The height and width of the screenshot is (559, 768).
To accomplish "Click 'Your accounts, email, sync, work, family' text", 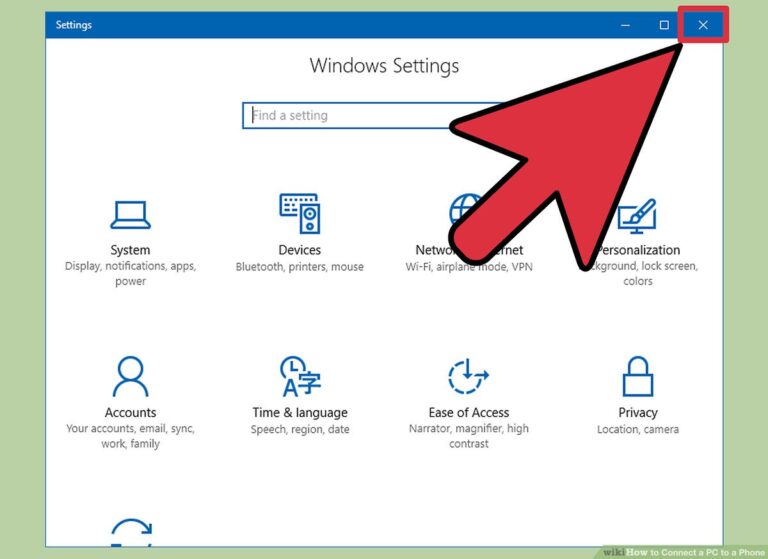I will [x=130, y=436].
